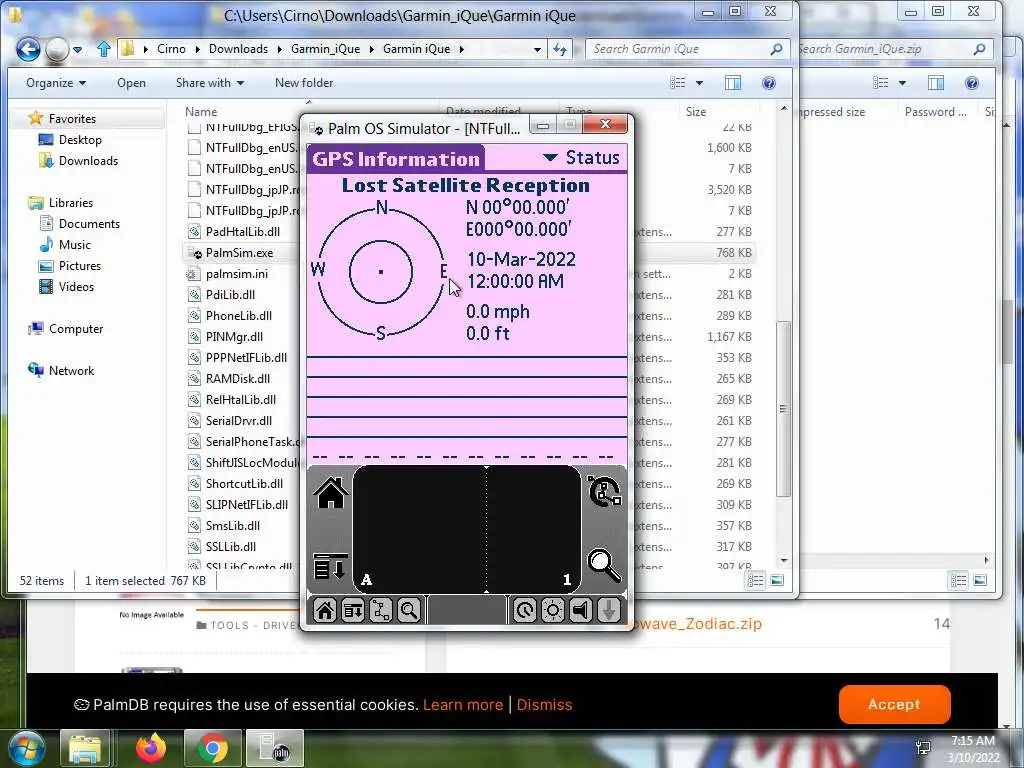The image size is (1024, 768).
Task: Tap the speaker volume icon
Action: click(x=581, y=611)
